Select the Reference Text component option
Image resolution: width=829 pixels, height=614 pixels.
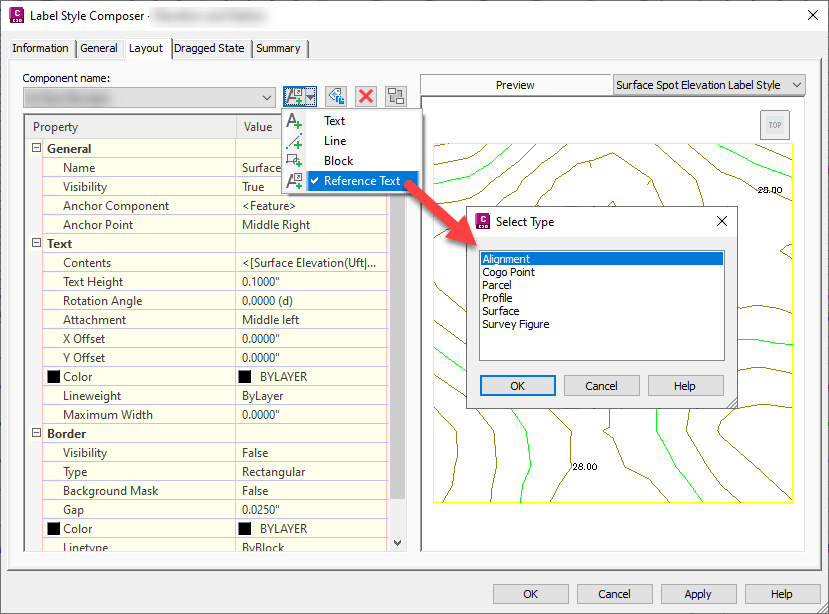tap(361, 181)
